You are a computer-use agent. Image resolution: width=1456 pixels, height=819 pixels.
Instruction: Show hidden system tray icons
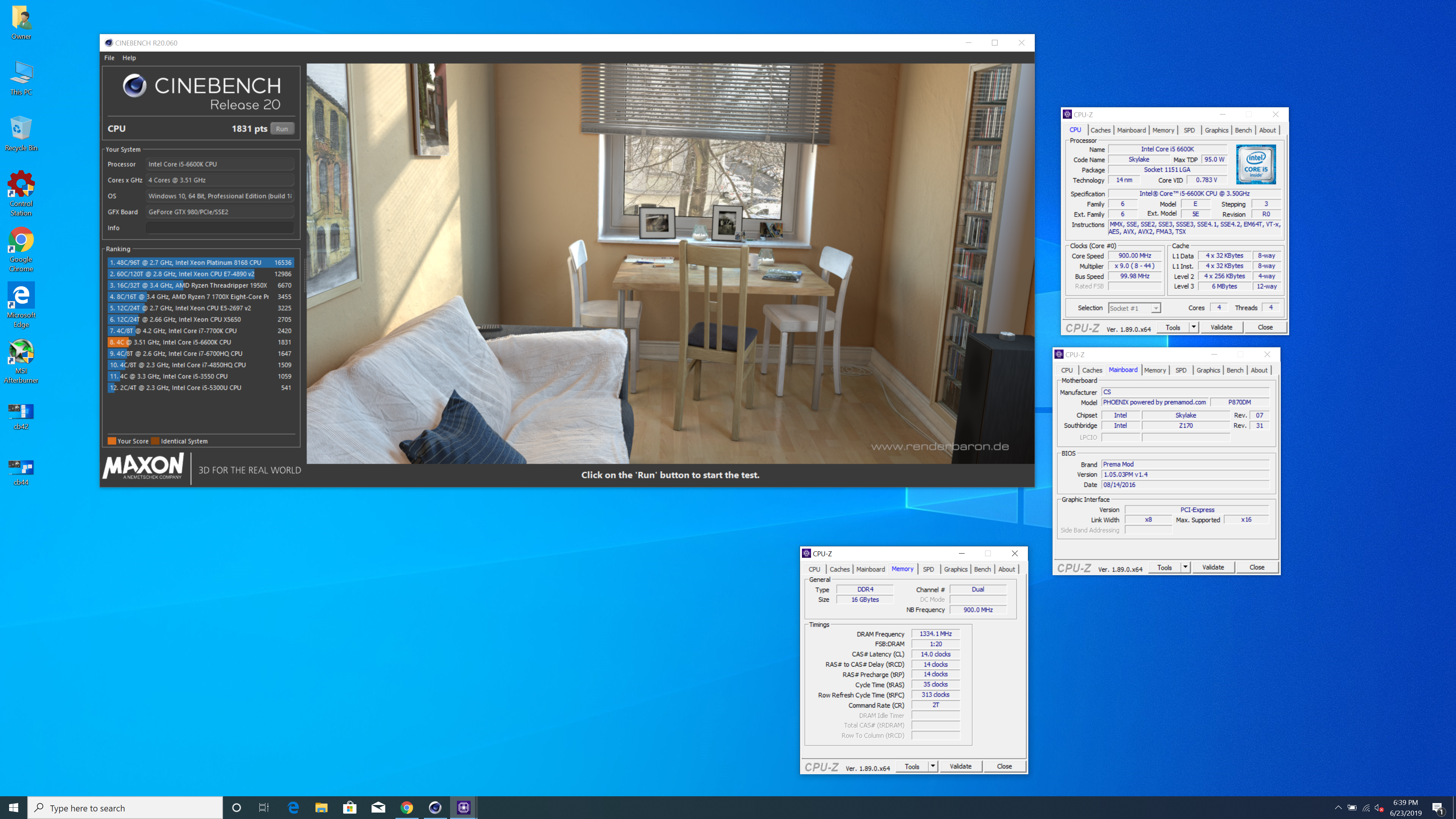point(1338,808)
